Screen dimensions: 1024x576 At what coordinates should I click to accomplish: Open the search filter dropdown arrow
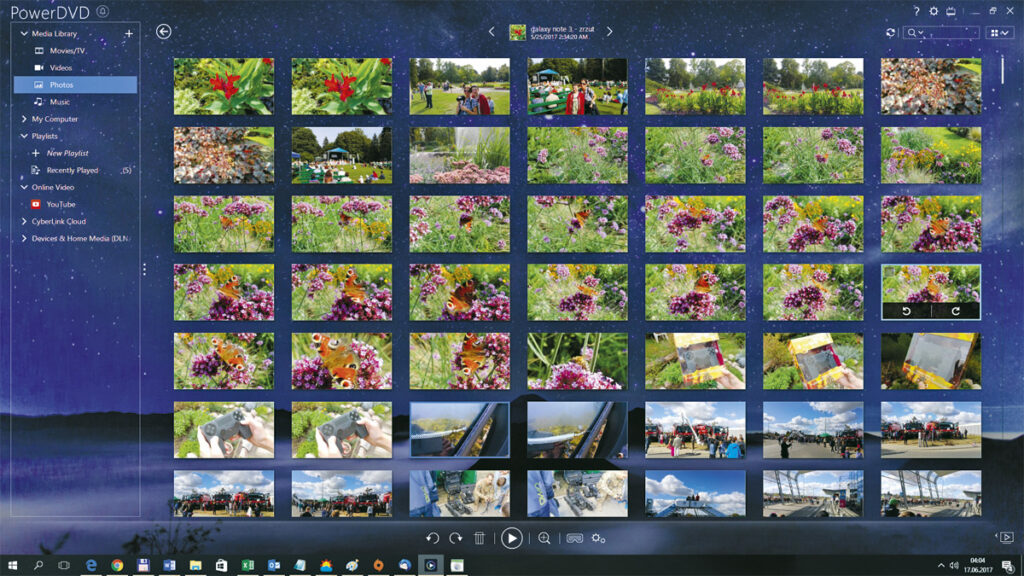click(x=921, y=33)
